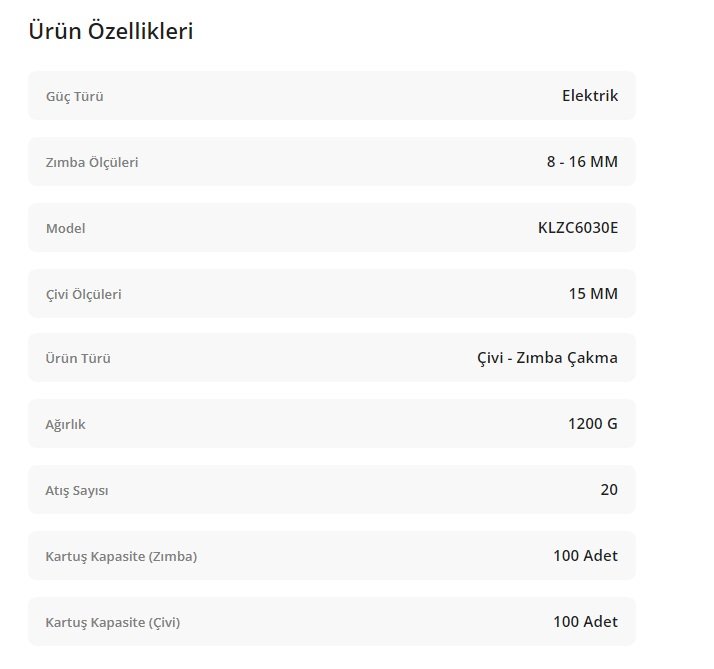The image size is (714, 669).
Task: Select the 1200 G weight value
Action: 593,424
